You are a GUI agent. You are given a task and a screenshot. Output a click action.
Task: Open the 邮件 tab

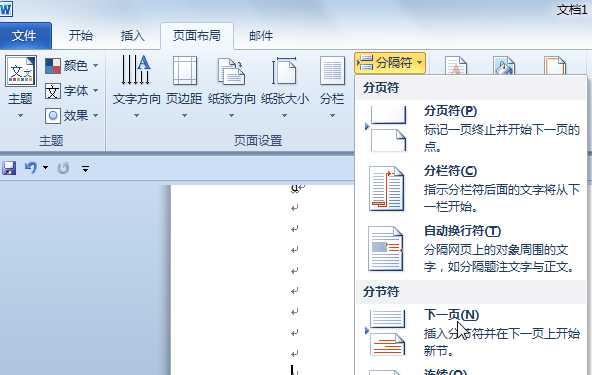pyautogui.click(x=261, y=35)
